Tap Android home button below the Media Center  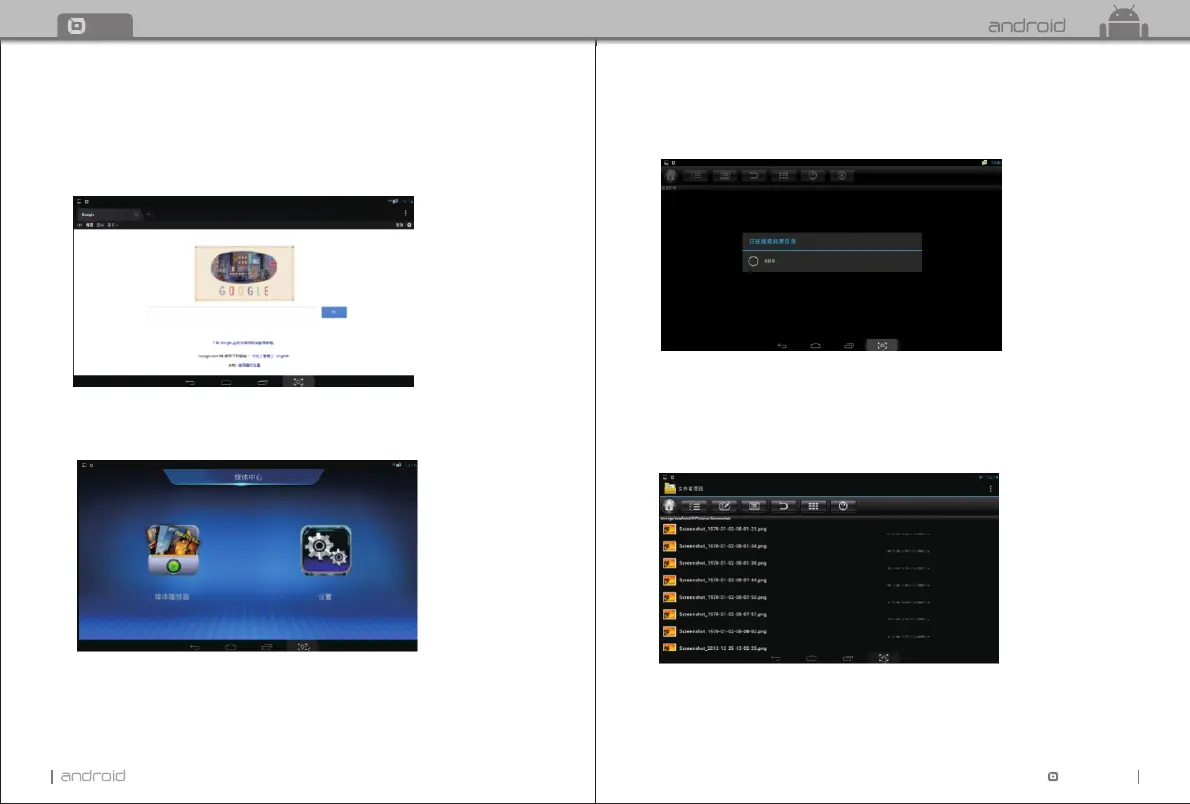coord(230,648)
